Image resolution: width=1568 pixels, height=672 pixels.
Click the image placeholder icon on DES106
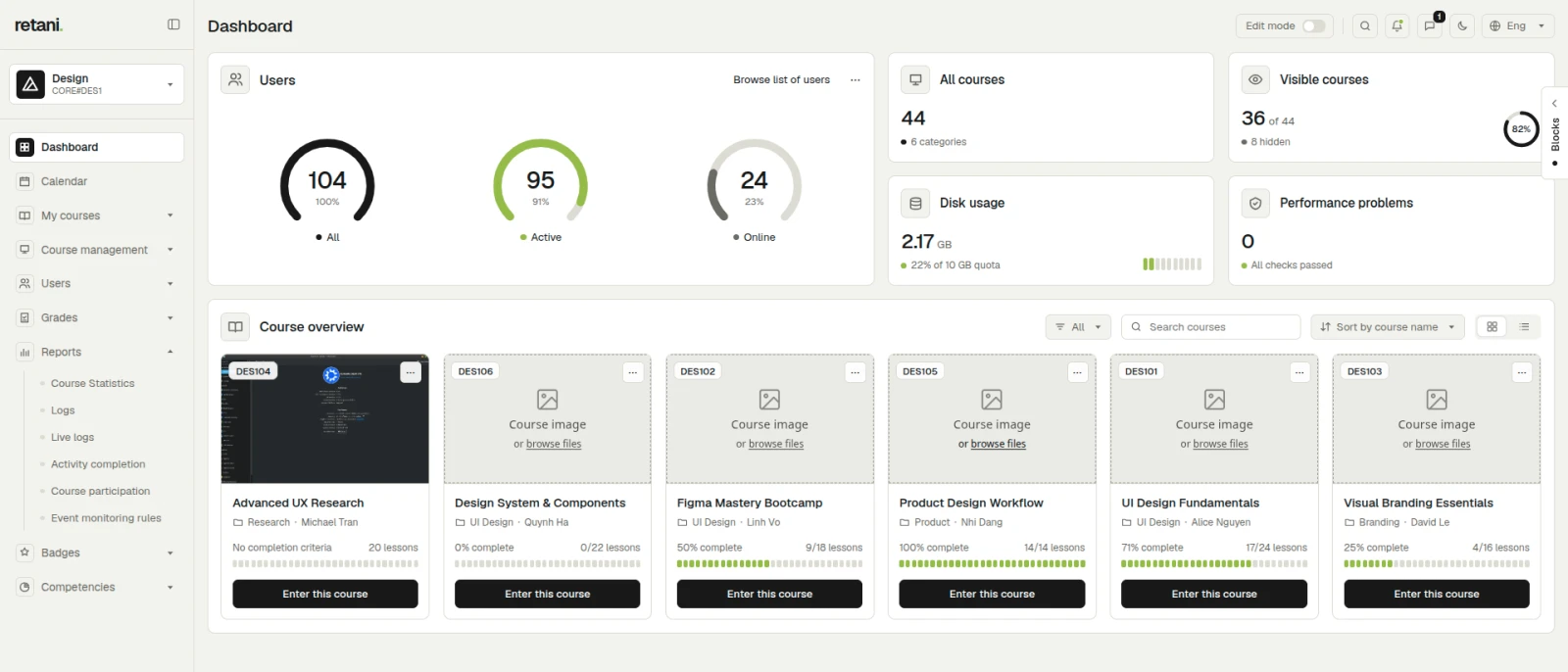point(548,400)
